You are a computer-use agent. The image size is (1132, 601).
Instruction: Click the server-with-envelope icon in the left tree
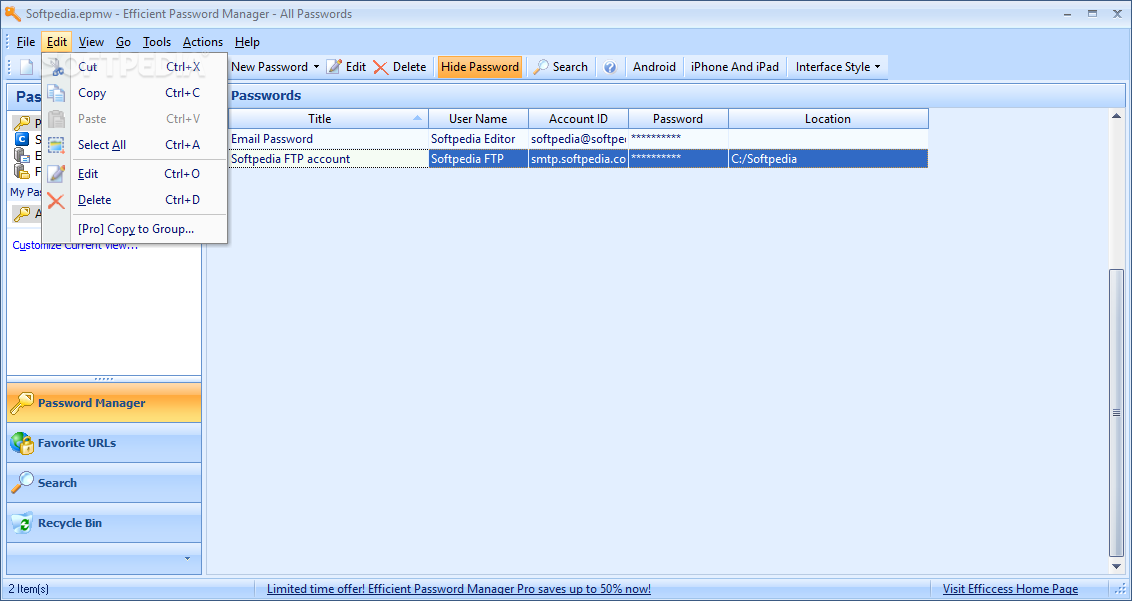tap(22, 155)
